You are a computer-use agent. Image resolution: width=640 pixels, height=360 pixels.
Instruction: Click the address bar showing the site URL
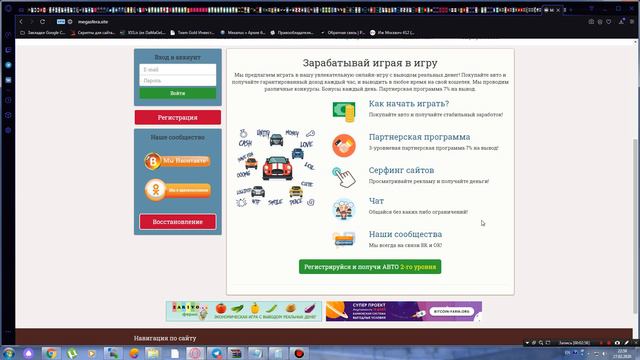click(93, 22)
